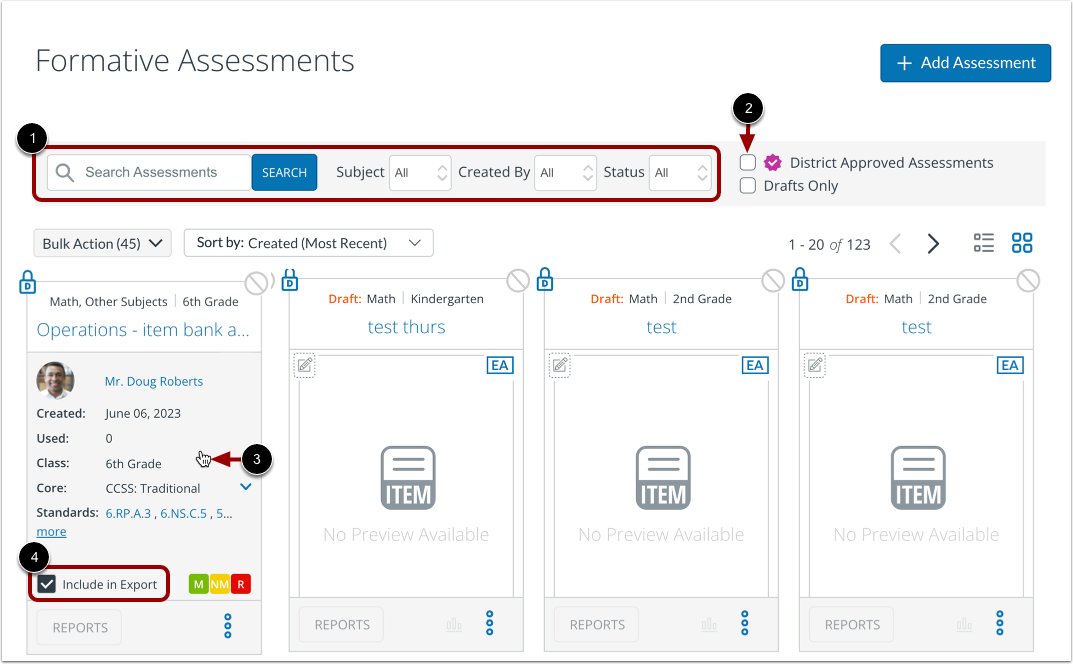
Task: Change the Sort by Created dropdown
Action: pyautogui.click(x=308, y=242)
